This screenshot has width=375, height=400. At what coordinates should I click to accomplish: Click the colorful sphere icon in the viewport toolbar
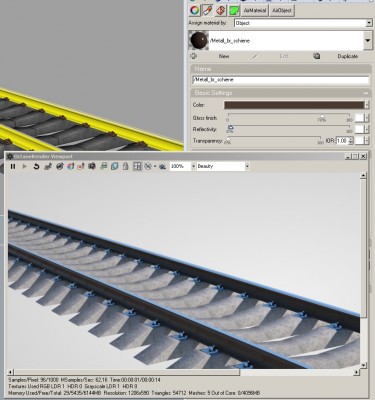(x=70, y=166)
